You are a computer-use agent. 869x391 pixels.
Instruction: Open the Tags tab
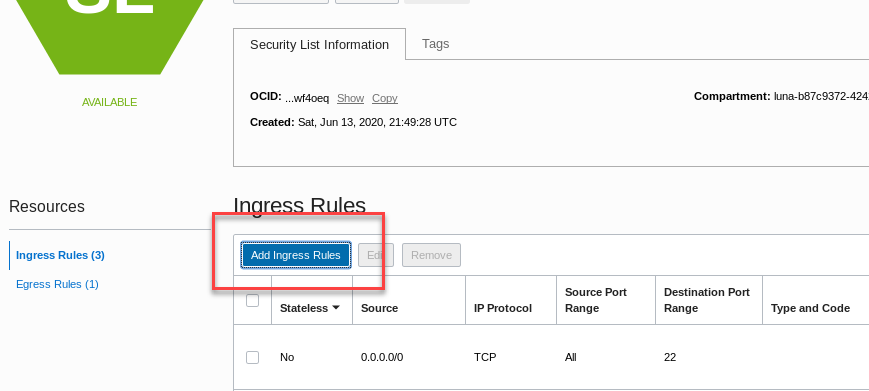[436, 44]
